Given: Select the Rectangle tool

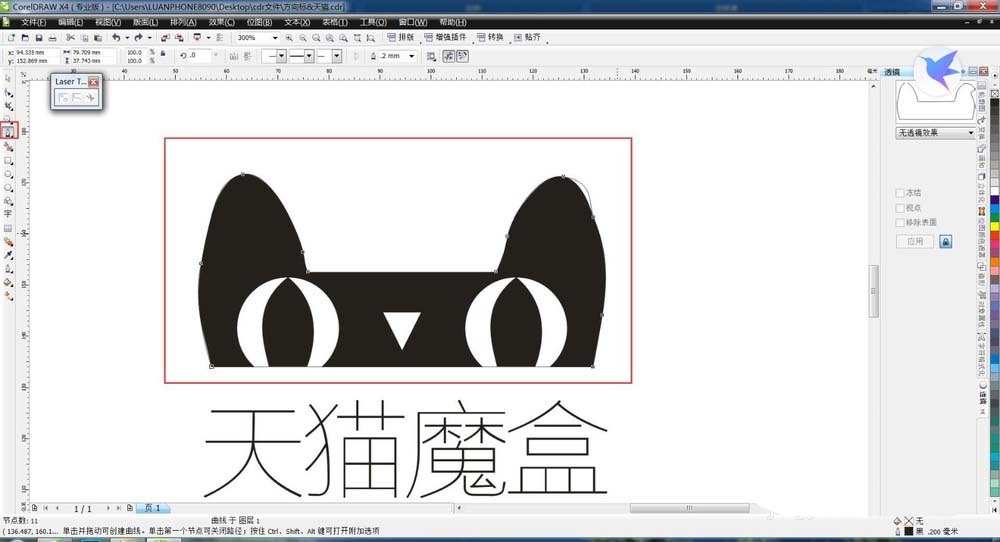Looking at the screenshot, I should pos(8,161).
